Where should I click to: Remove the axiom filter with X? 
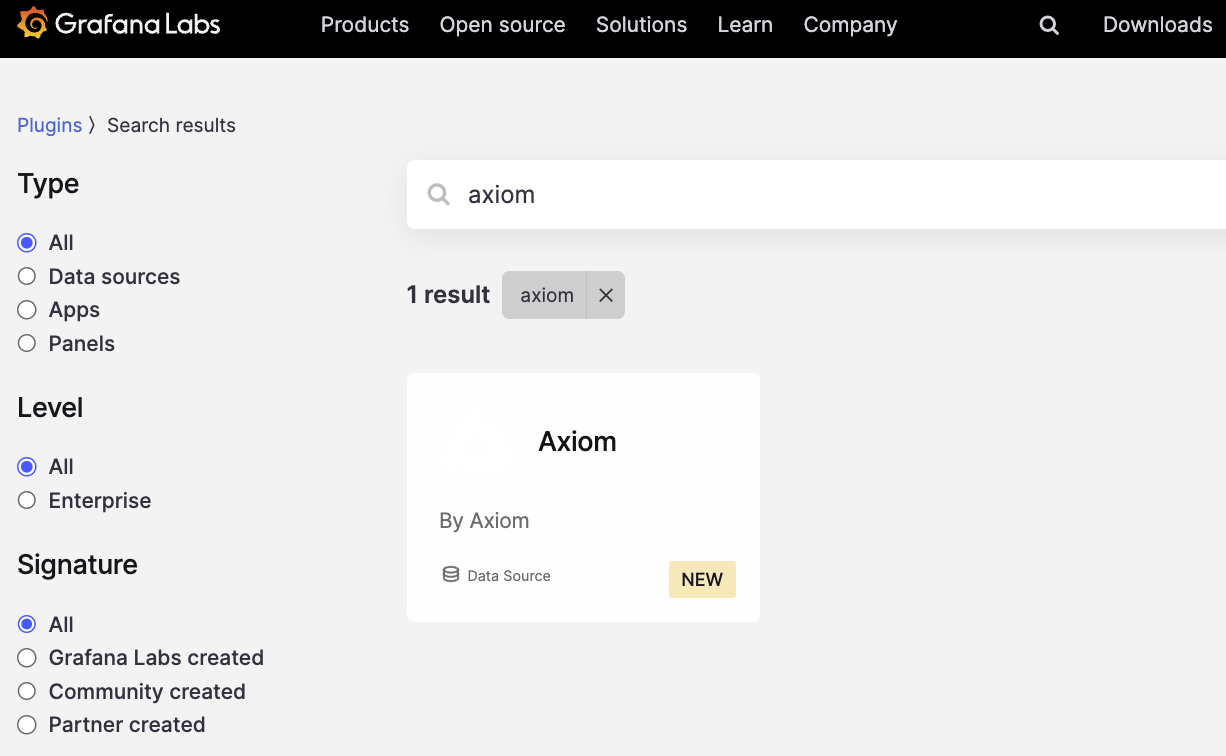(x=606, y=295)
